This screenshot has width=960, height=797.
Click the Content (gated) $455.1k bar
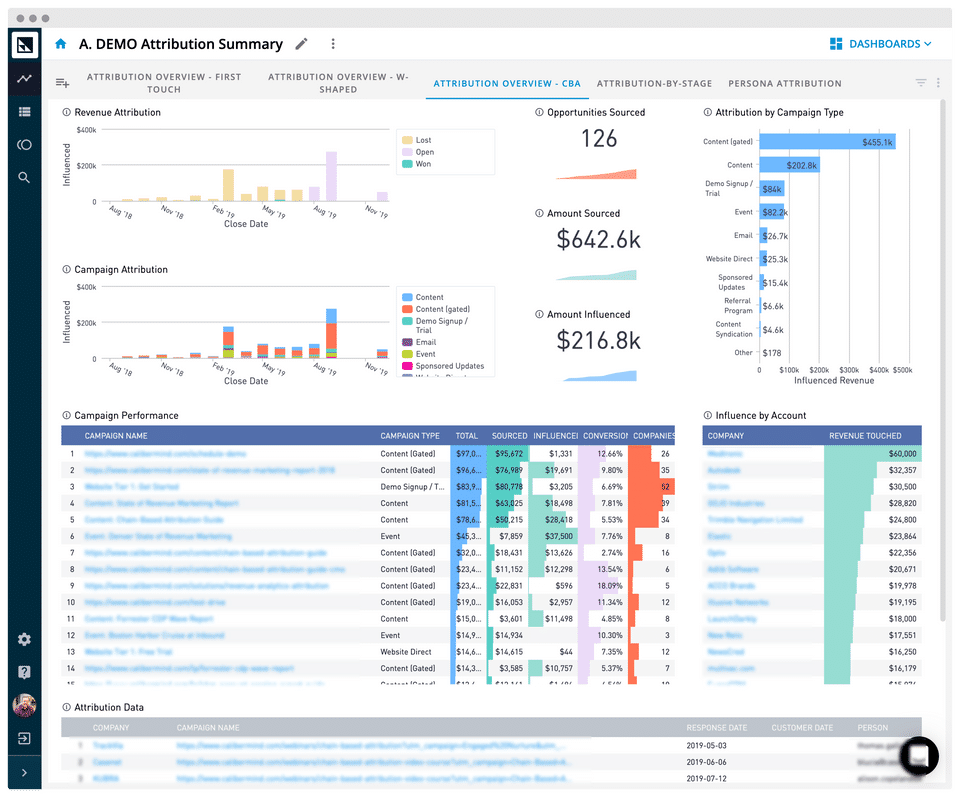(827, 141)
